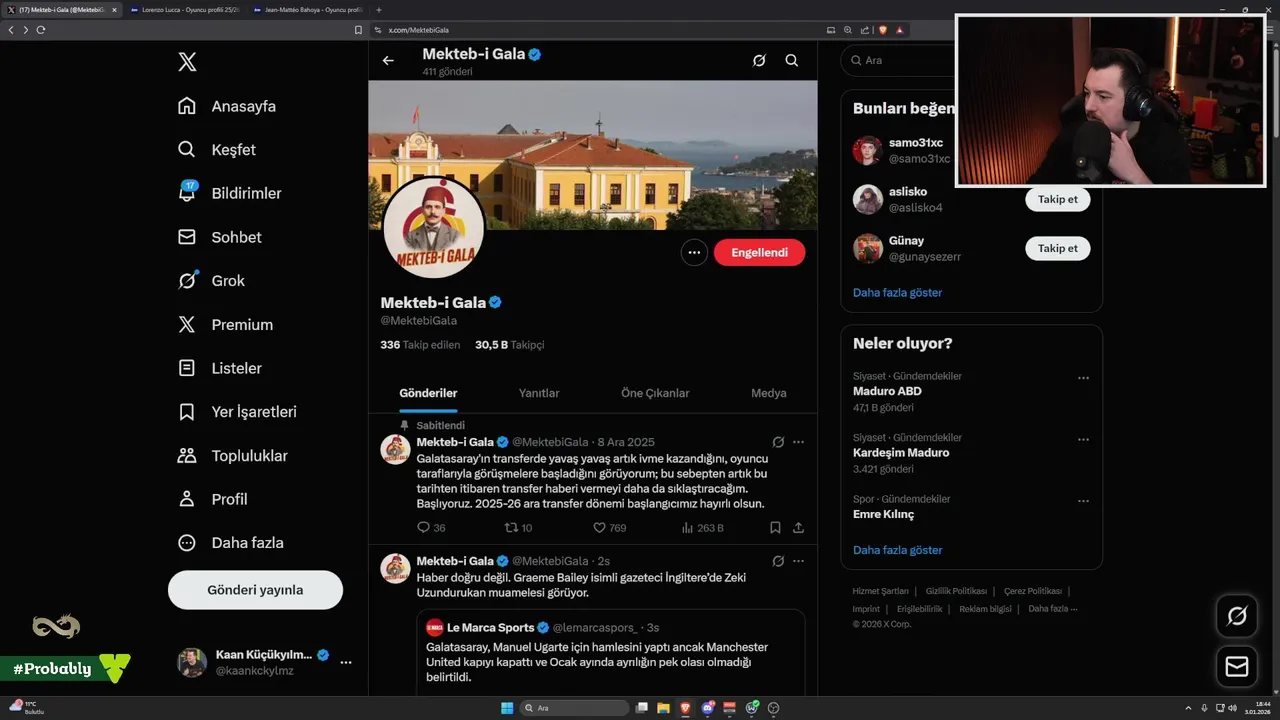Open File Explorer from taskbar

point(663,708)
